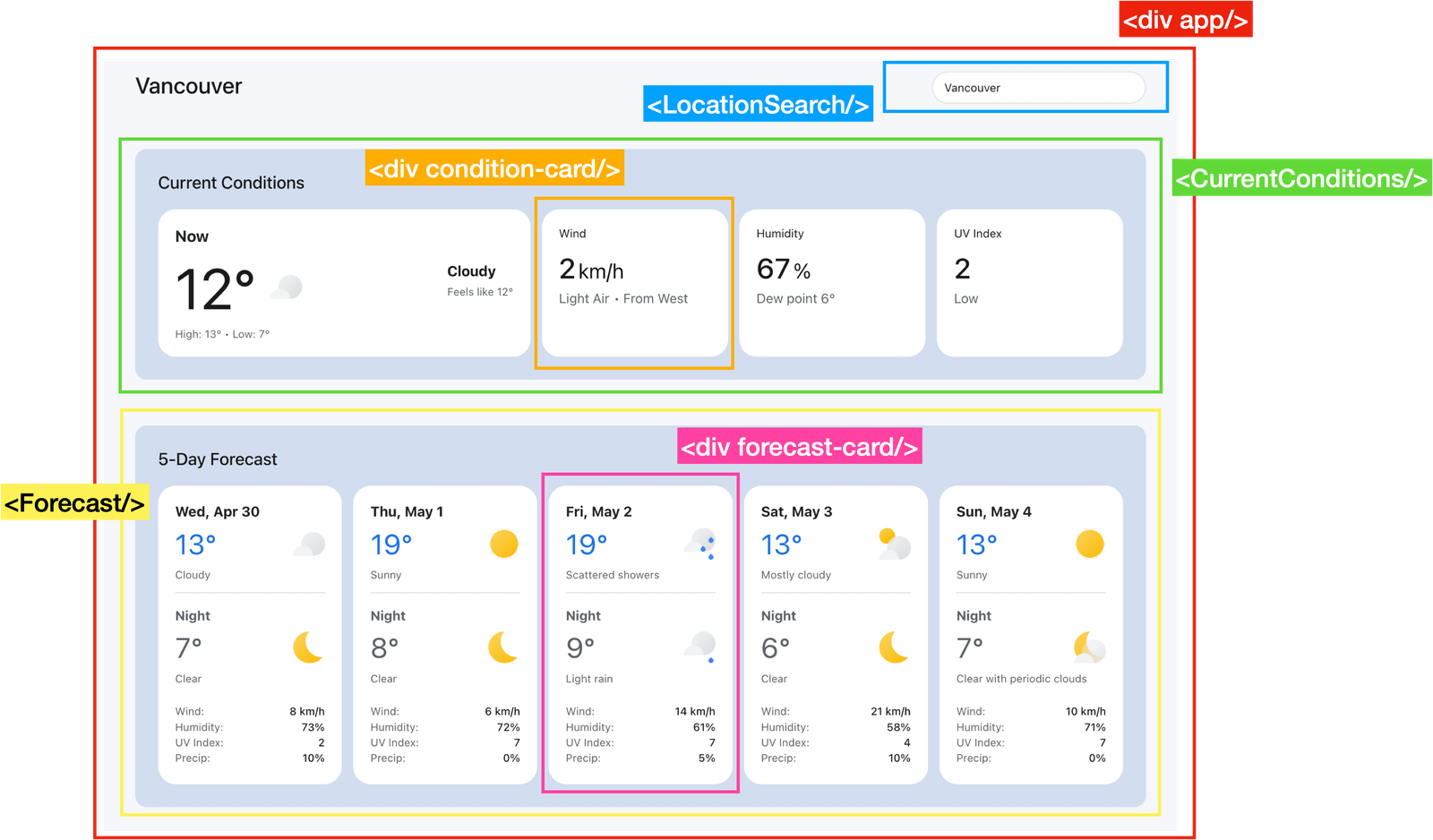Screen dimensions: 1433x840
Task: Select the Night label on Sat, May 3
Action: coord(778,615)
